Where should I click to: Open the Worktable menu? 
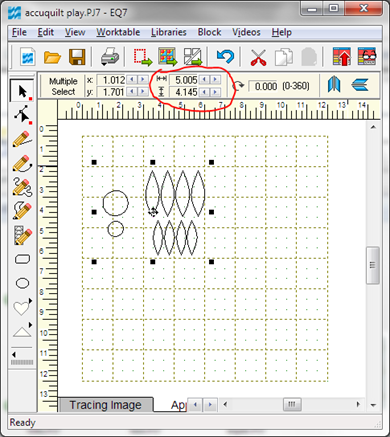[118, 32]
